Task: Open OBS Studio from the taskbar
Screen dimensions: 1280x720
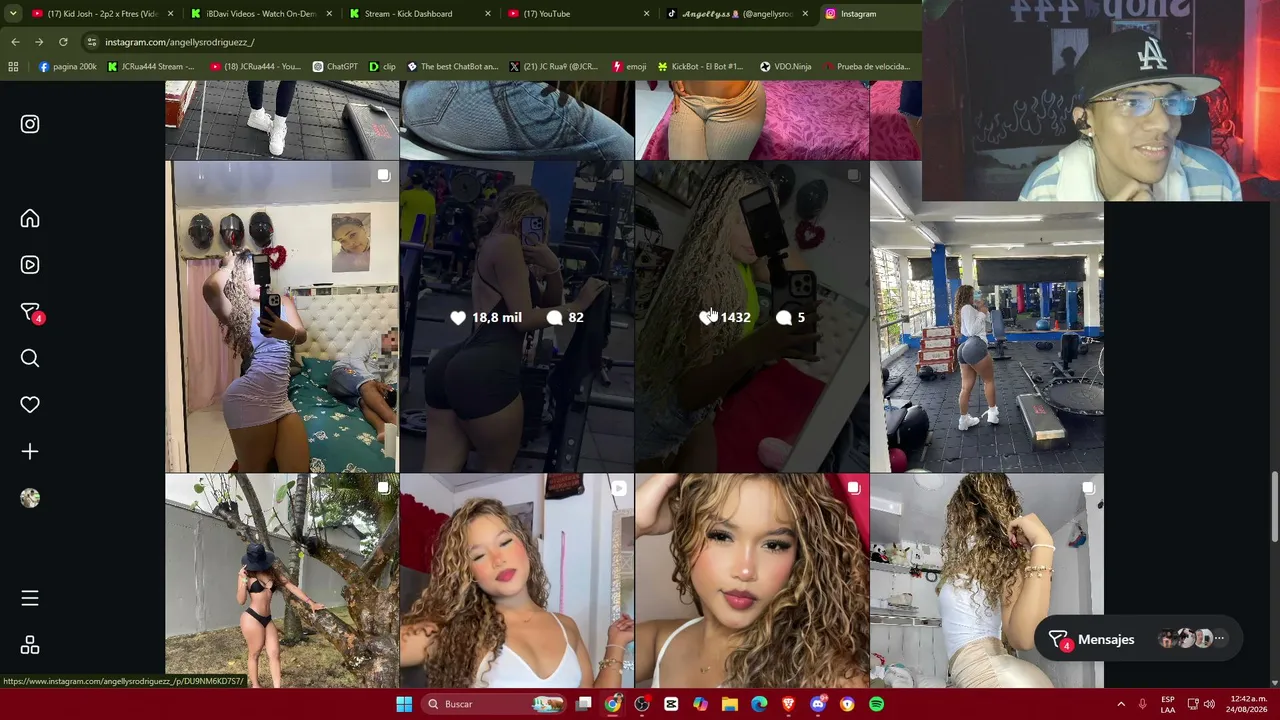Action: coord(642,704)
